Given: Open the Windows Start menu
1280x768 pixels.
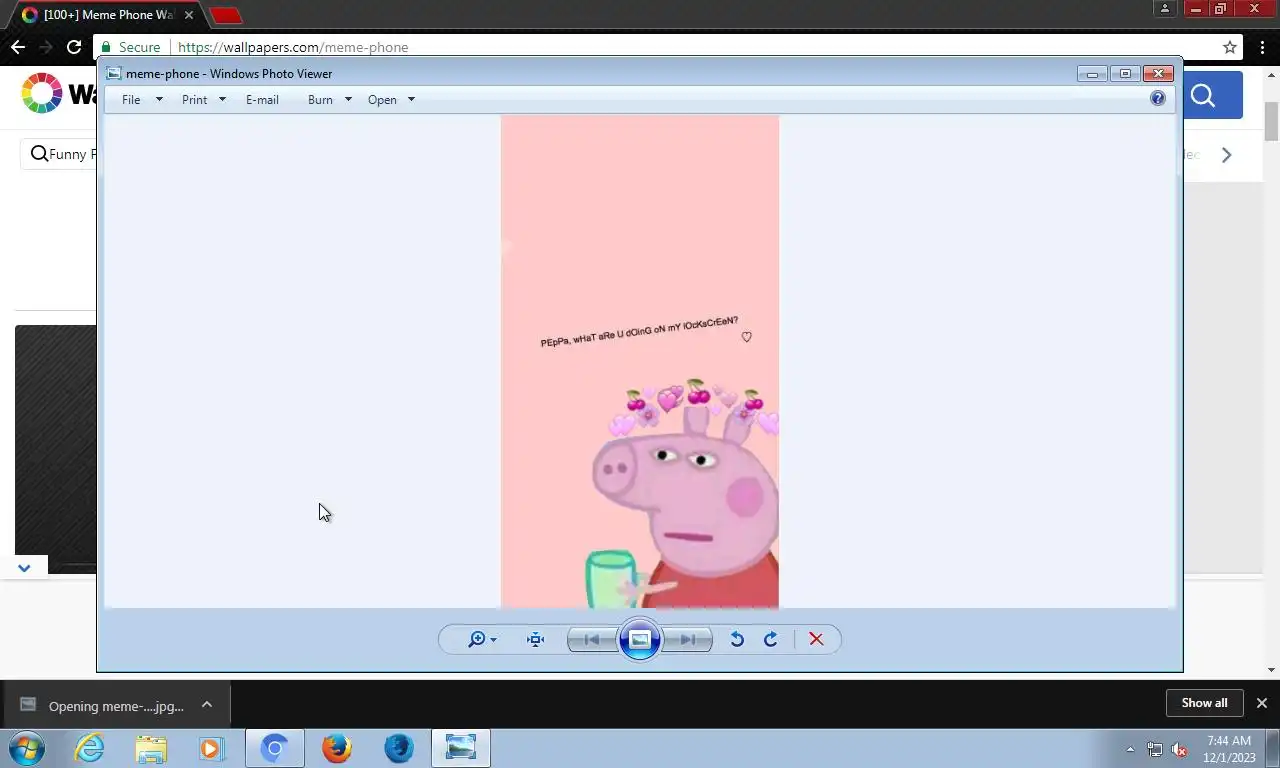Looking at the screenshot, I should click(x=27, y=748).
